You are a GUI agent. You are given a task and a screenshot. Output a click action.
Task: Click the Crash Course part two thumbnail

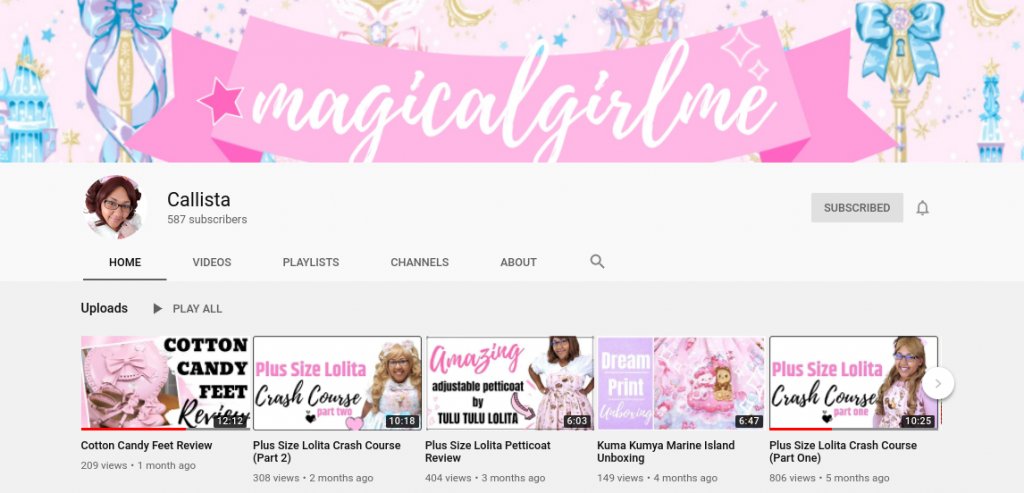[337, 383]
